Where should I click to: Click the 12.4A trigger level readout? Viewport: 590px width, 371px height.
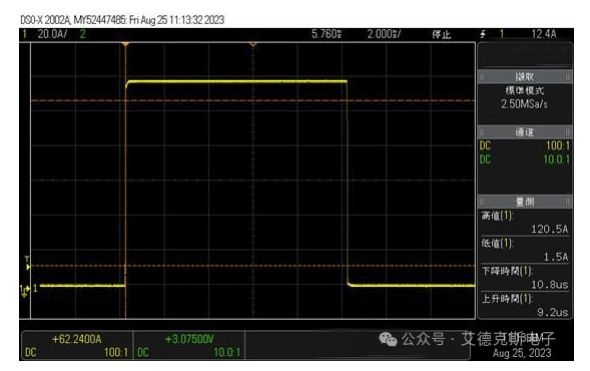pos(544,34)
